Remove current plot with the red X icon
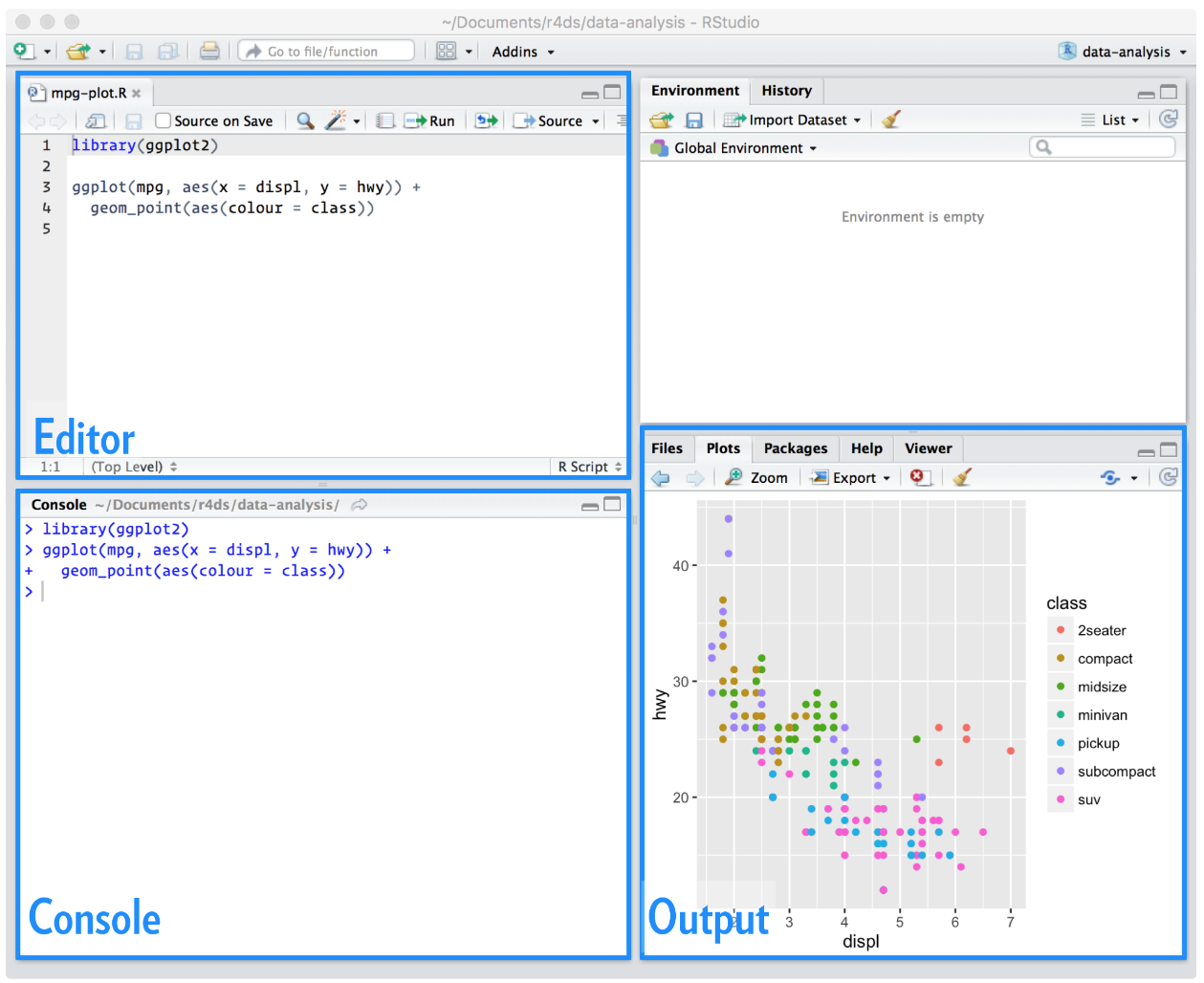 tap(920, 477)
